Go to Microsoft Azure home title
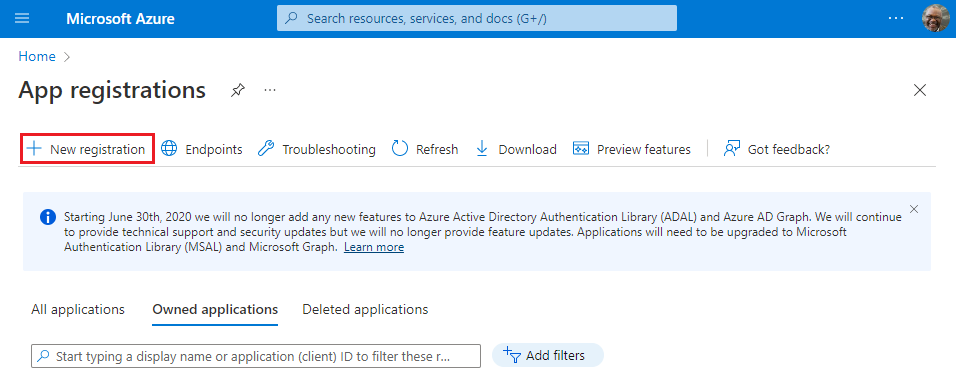Screen dimensions: 956x391 120,18
